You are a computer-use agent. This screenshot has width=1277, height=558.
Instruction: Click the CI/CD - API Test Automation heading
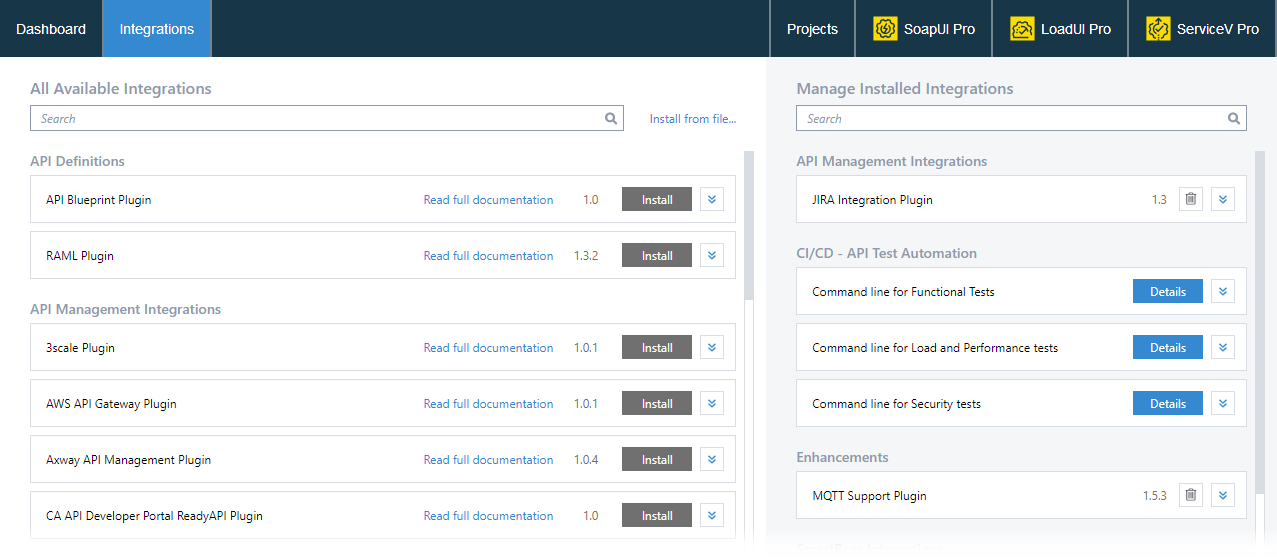(x=886, y=253)
